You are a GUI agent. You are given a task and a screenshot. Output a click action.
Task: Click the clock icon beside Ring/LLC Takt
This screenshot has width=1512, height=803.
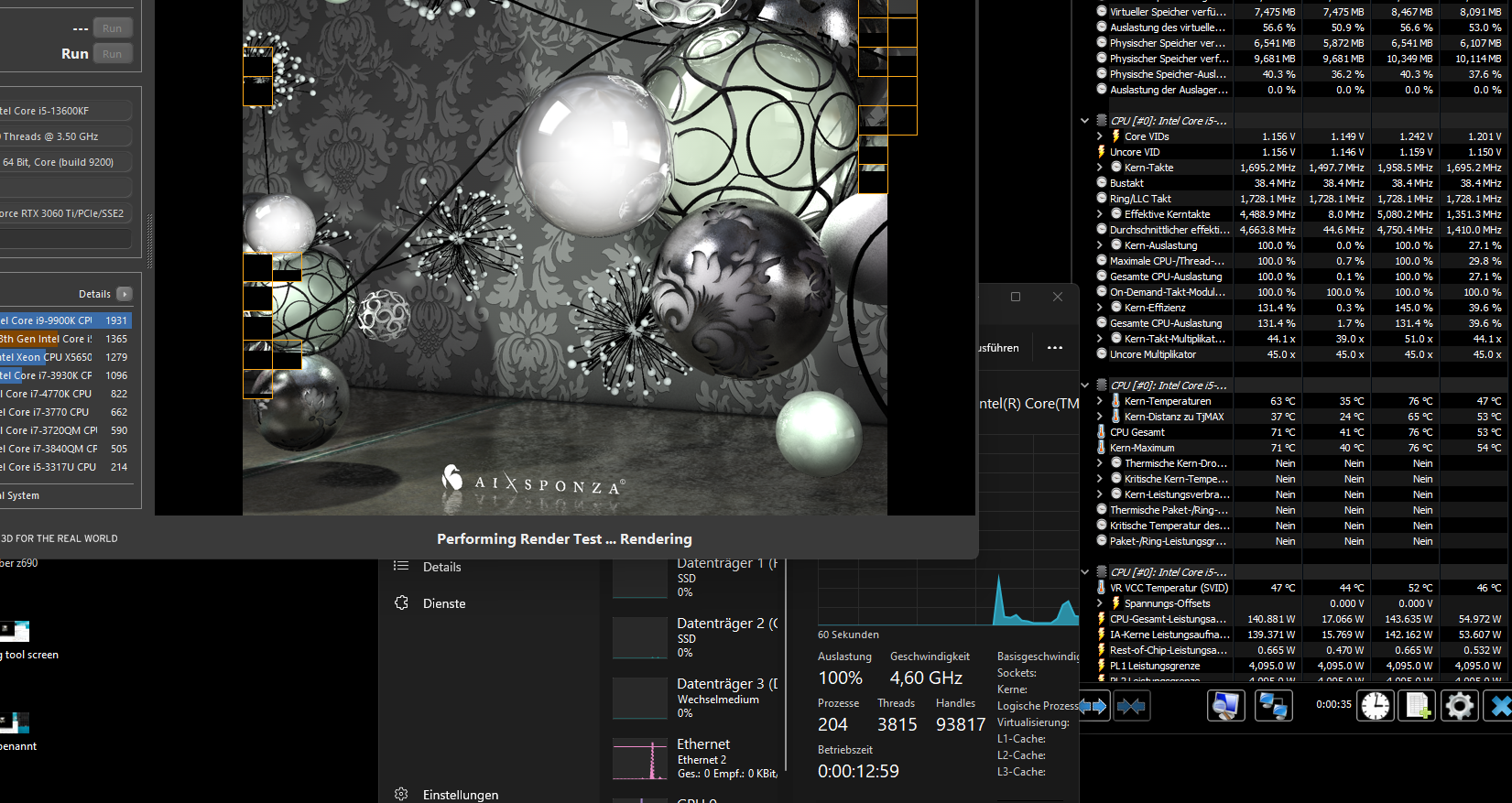pos(1102,199)
